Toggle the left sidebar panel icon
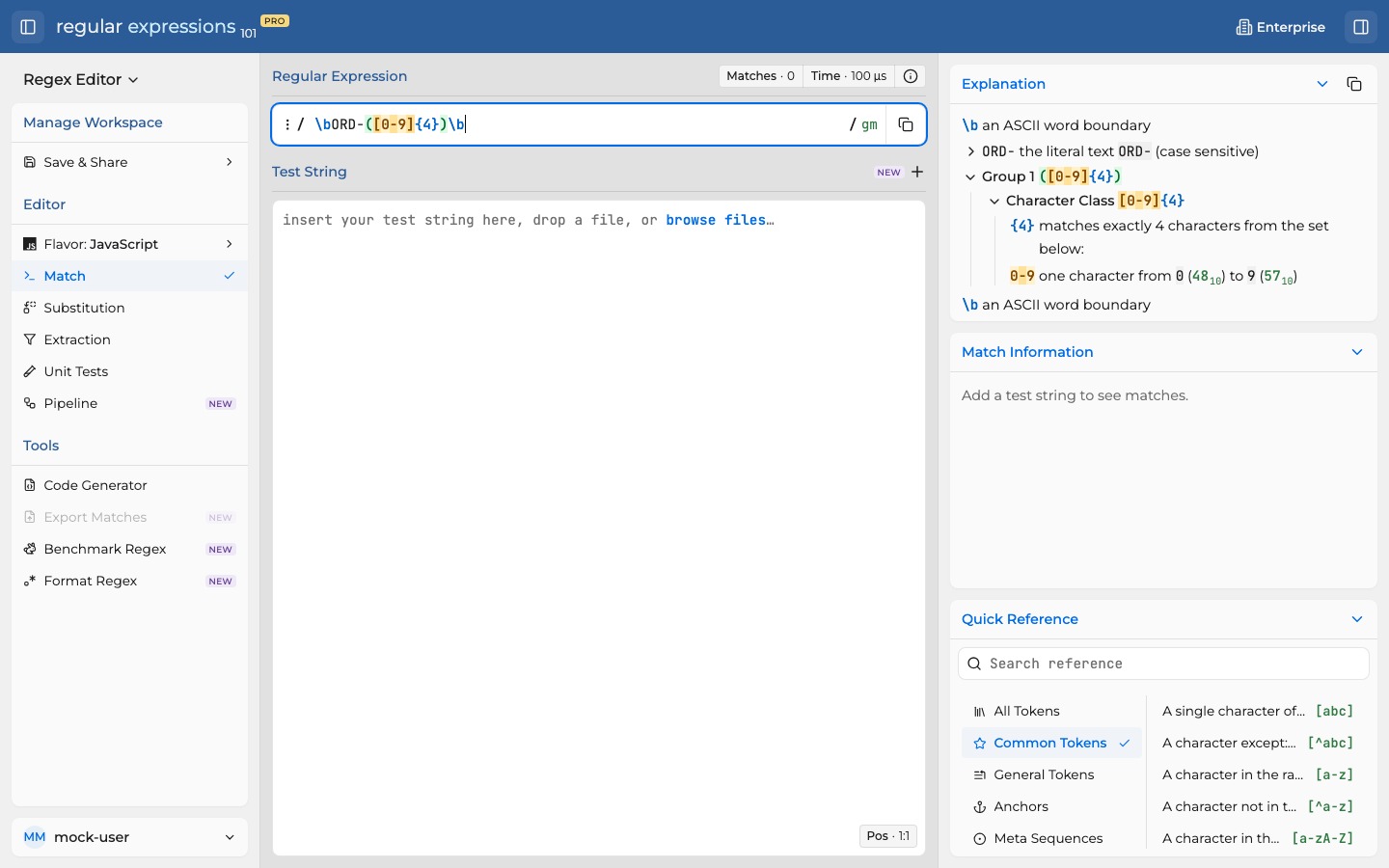Screen dimensions: 1389x868 [28, 27]
